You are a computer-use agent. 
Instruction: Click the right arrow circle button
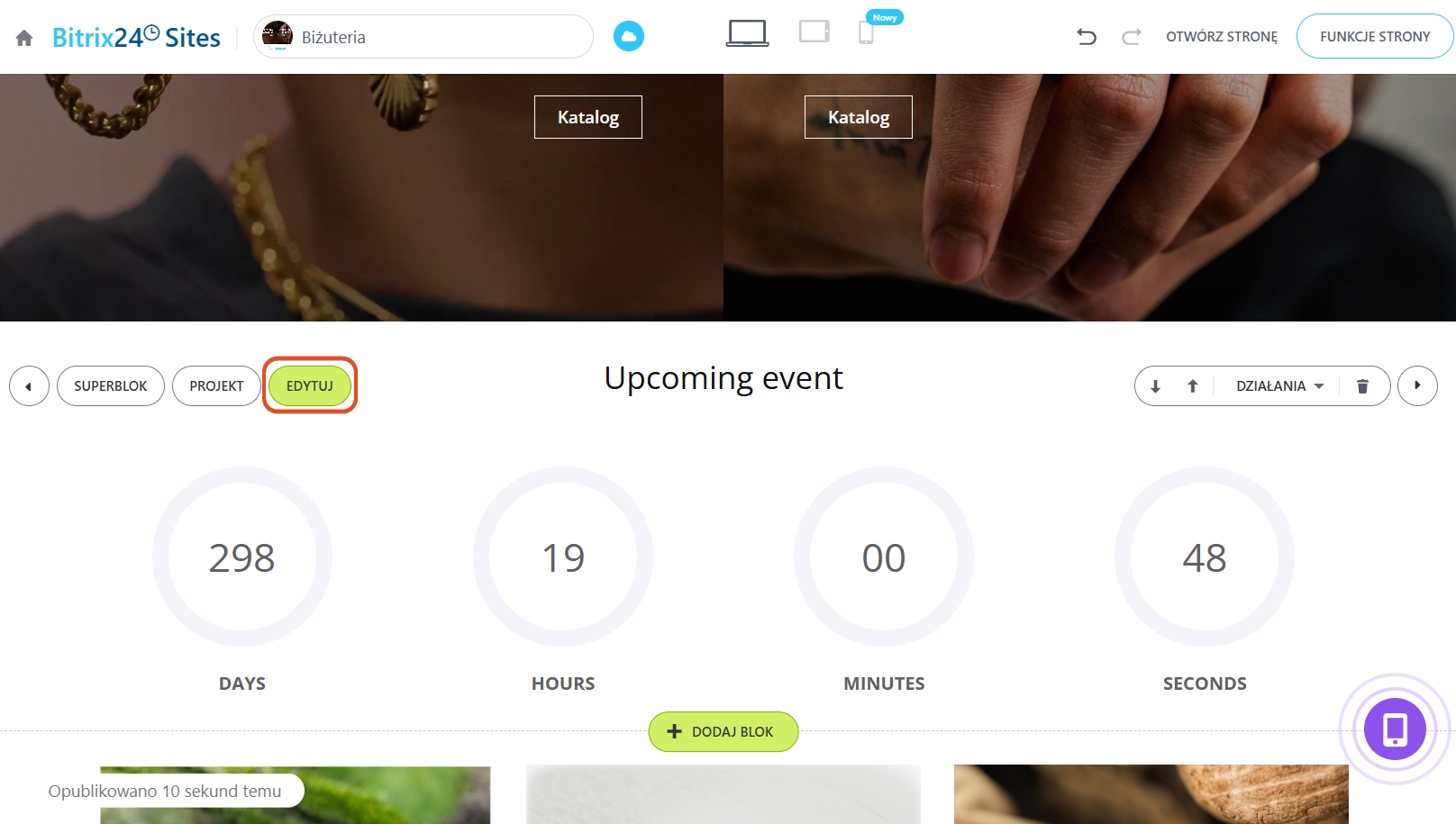click(x=1417, y=386)
